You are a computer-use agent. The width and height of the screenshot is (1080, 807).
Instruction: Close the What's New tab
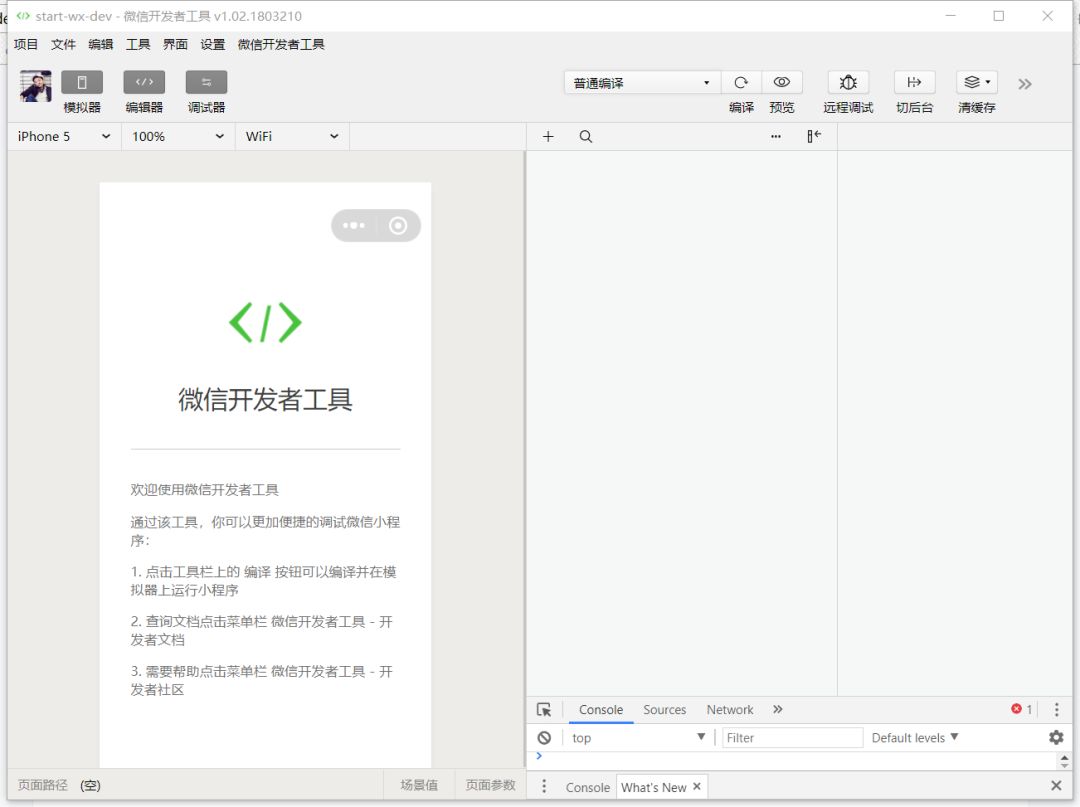[697, 786]
